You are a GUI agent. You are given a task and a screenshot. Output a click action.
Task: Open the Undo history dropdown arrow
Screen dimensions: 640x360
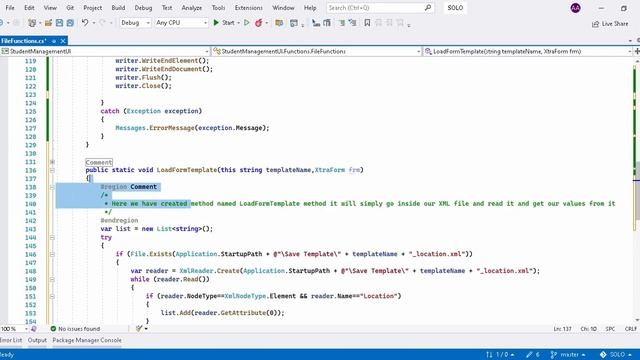click(x=93, y=23)
